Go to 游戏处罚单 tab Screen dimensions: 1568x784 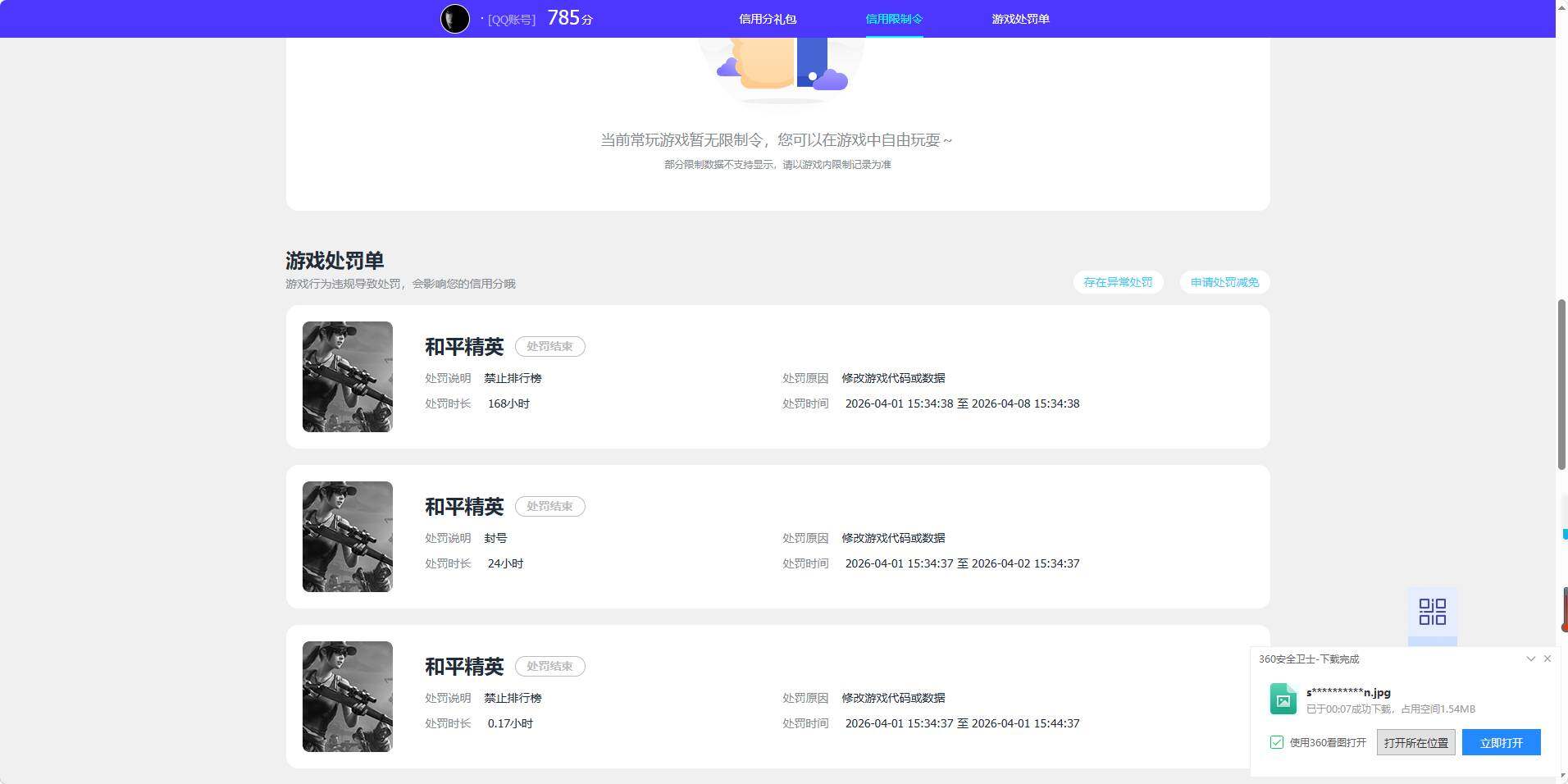pos(1020,19)
